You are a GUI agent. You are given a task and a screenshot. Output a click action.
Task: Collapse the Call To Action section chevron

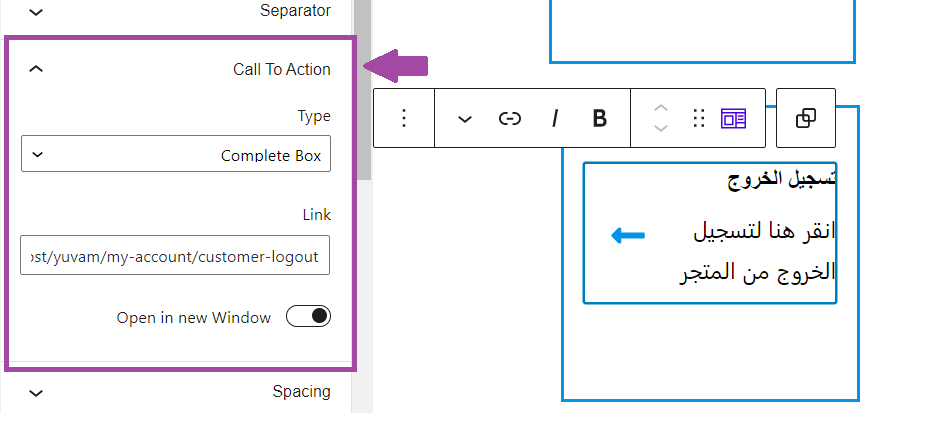[x=36, y=69]
